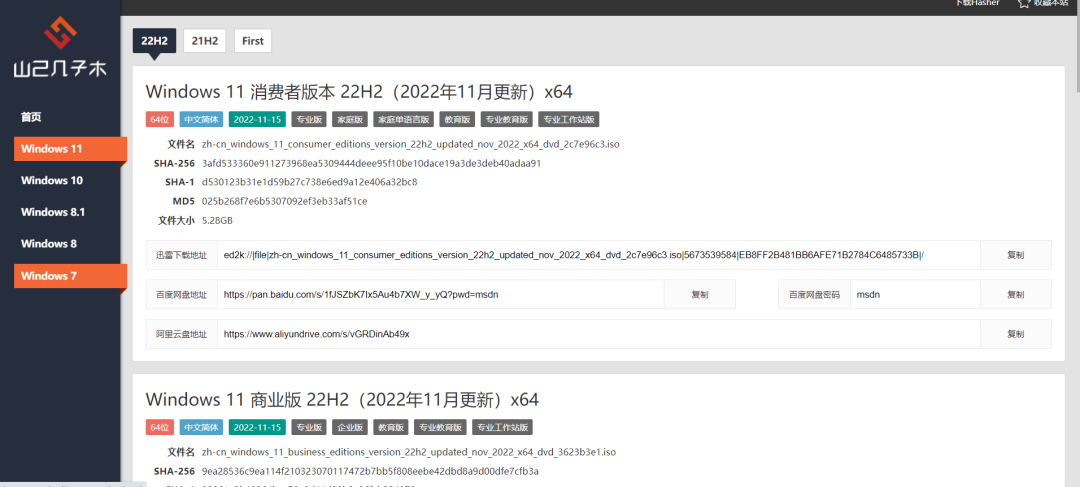Click the SHA-256 value starting 3afd533360
The width and height of the screenshot is (1080, 487).
[371, 164]
